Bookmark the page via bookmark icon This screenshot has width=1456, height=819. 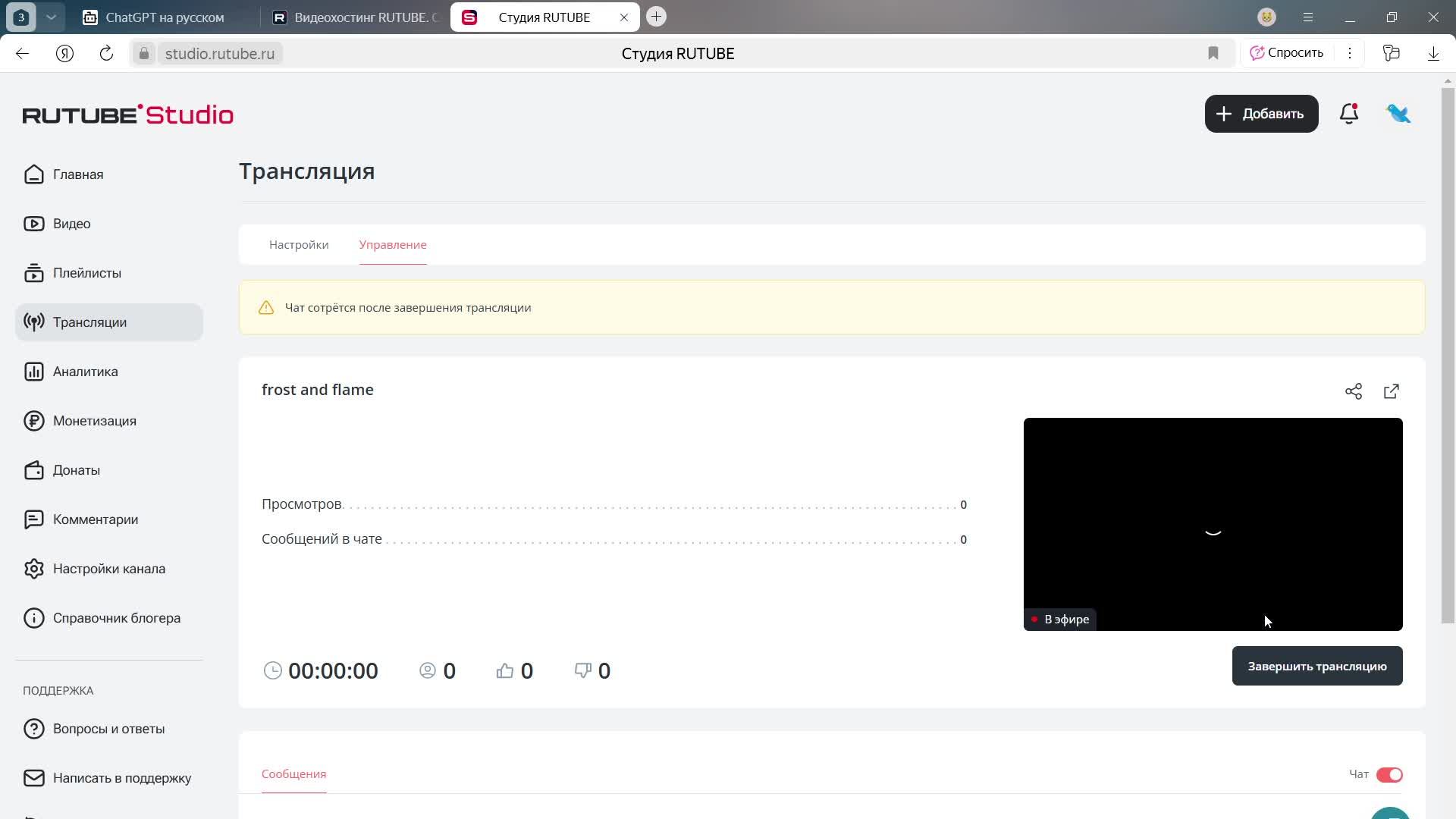[x=1213, y=53]
